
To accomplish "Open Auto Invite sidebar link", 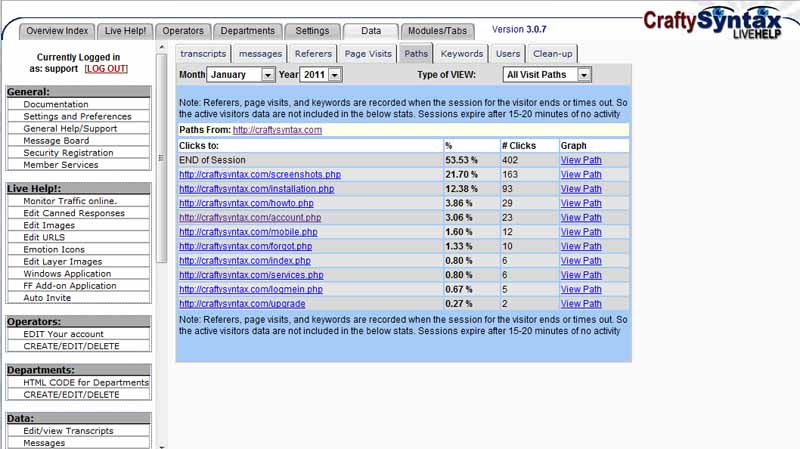I will click(x=47, y=298).
